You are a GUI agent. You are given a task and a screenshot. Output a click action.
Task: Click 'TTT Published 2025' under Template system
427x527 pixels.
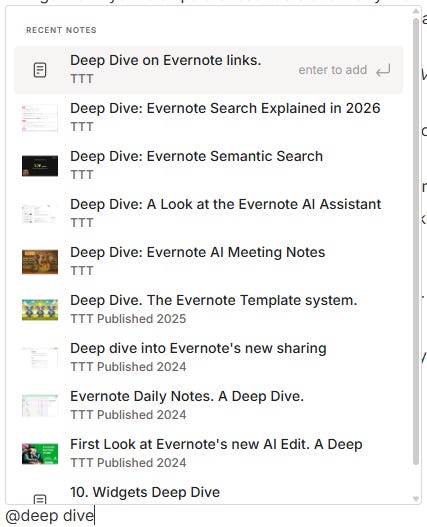click(128, 319)
